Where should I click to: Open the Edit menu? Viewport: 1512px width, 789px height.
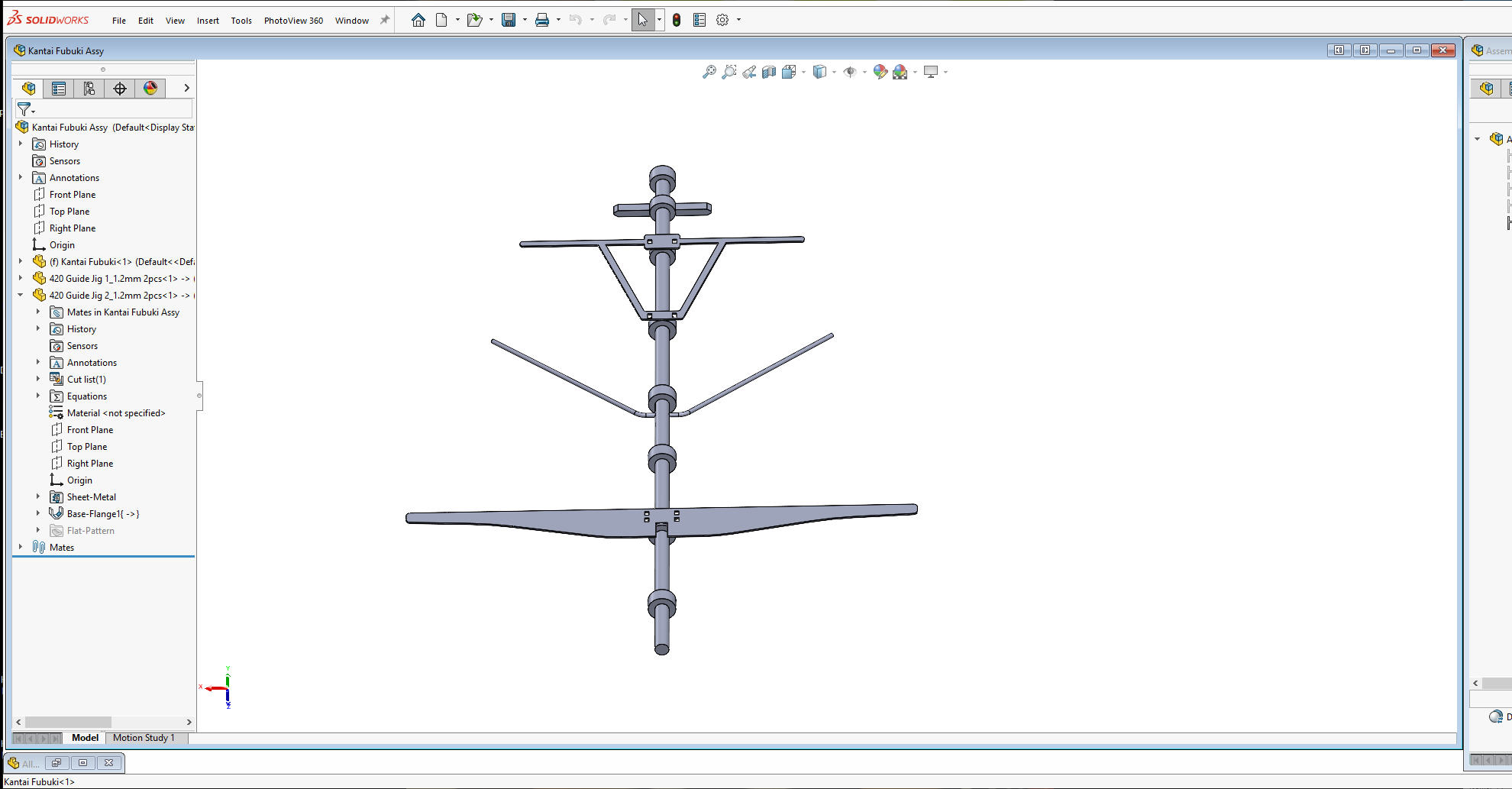point(146,21)
